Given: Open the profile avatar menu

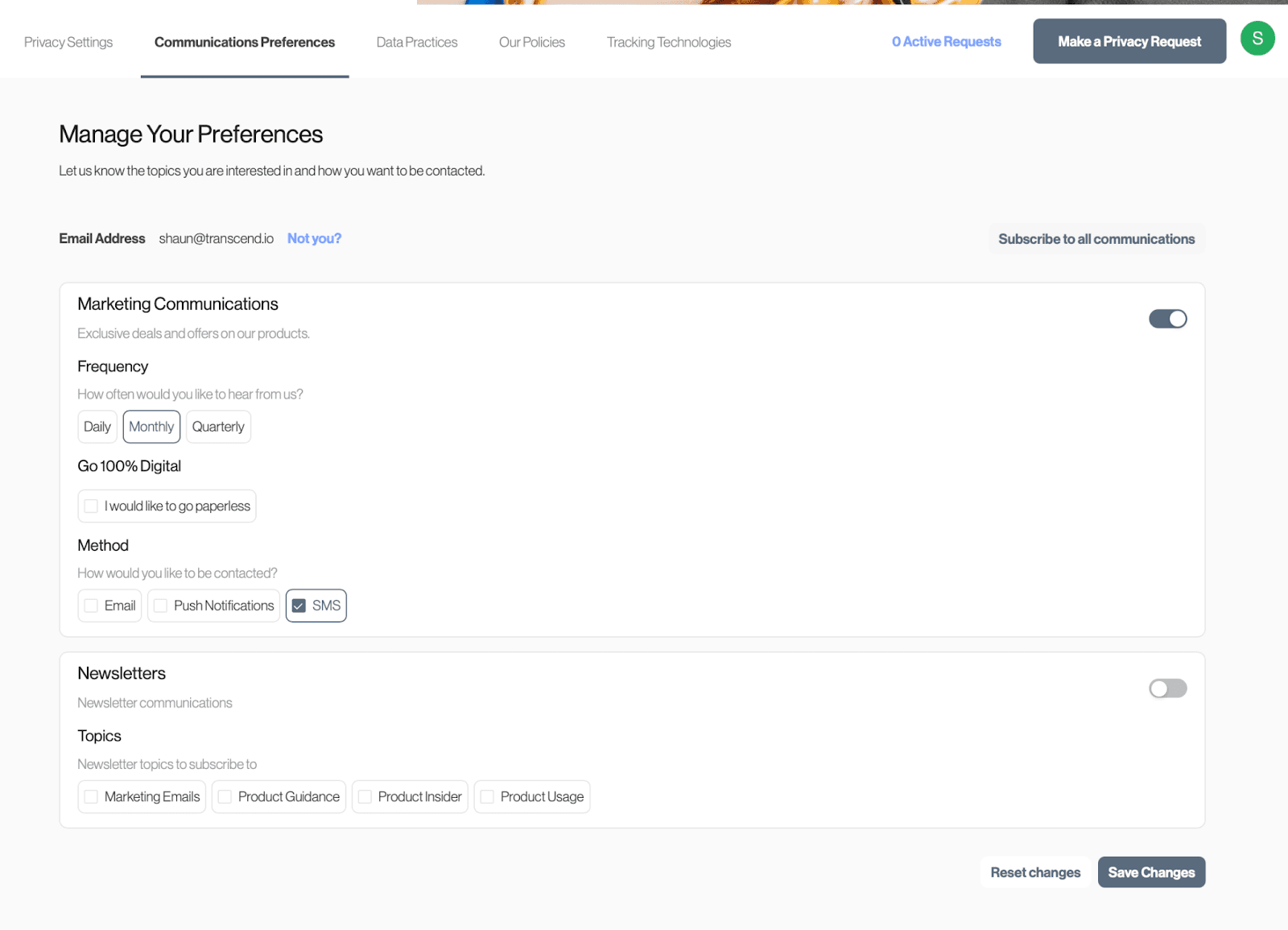Looking at the screenshot, I should 1257,38.
